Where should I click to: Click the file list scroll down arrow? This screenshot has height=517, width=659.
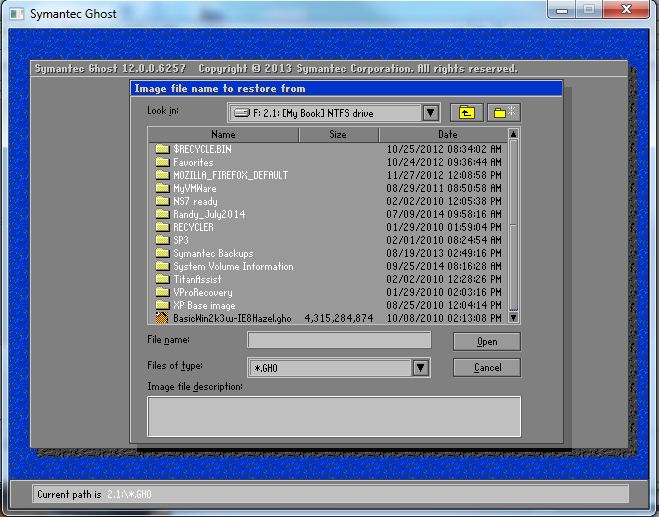513,317
